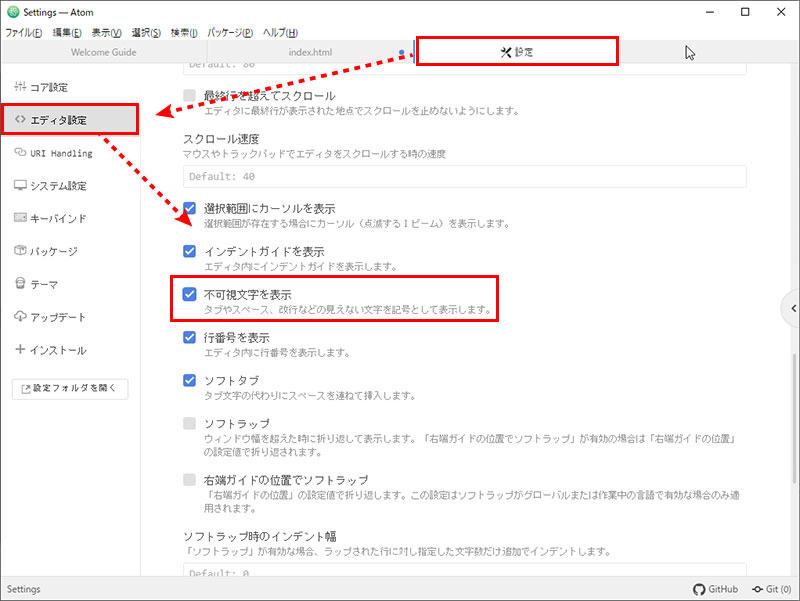Click the Settings label in status bar
This screenshot has width=800, height=601.
click(23, 589)
